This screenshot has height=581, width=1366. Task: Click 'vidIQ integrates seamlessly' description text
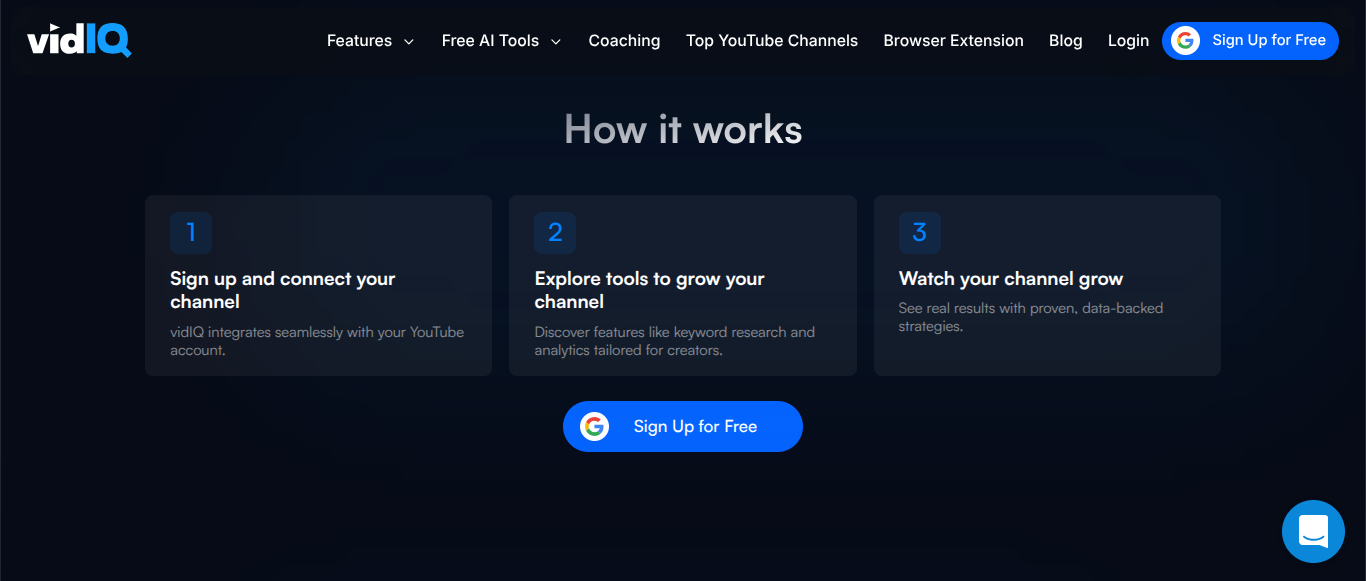coord(317,341)
